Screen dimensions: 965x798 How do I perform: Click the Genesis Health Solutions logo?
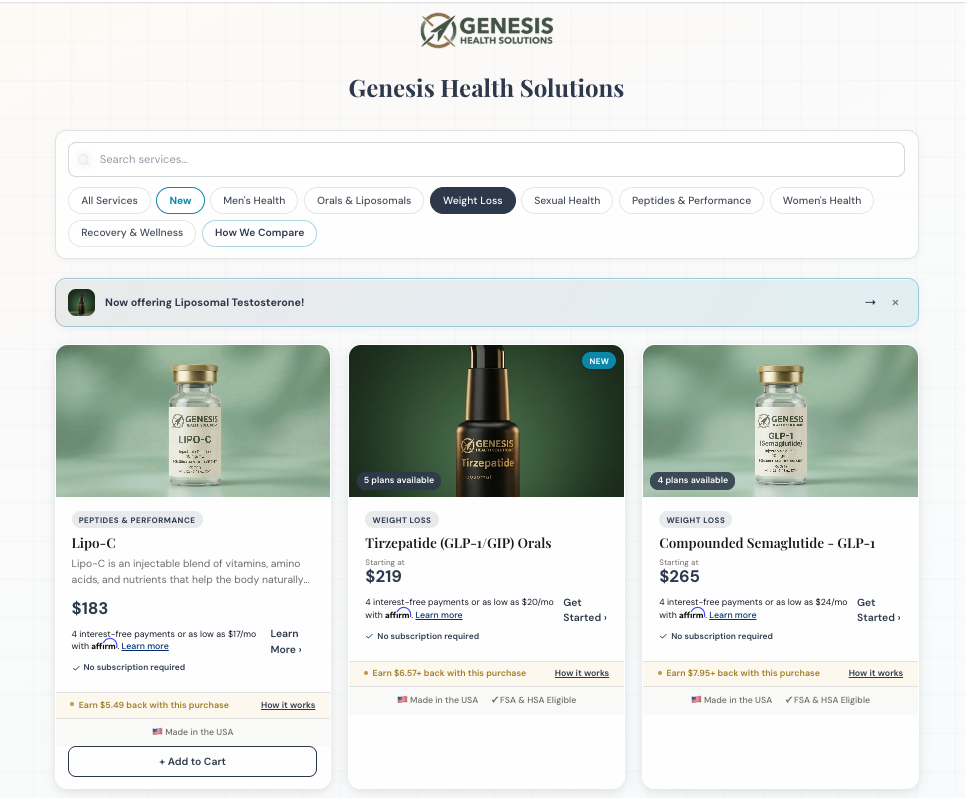click(x=486, y=30)
